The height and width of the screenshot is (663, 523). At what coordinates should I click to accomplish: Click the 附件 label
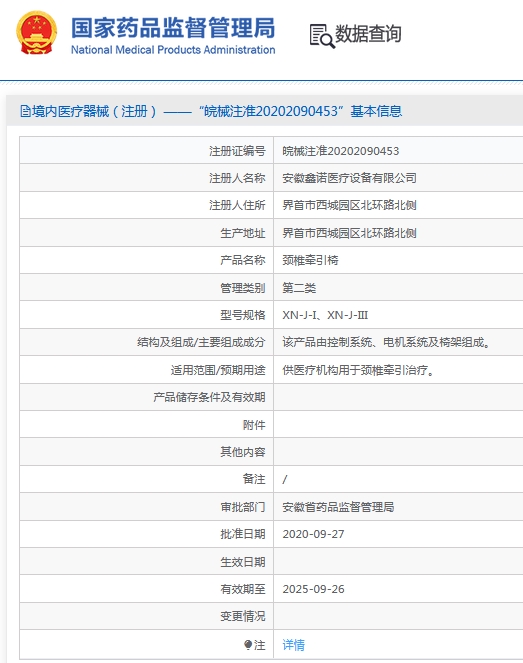254,425
